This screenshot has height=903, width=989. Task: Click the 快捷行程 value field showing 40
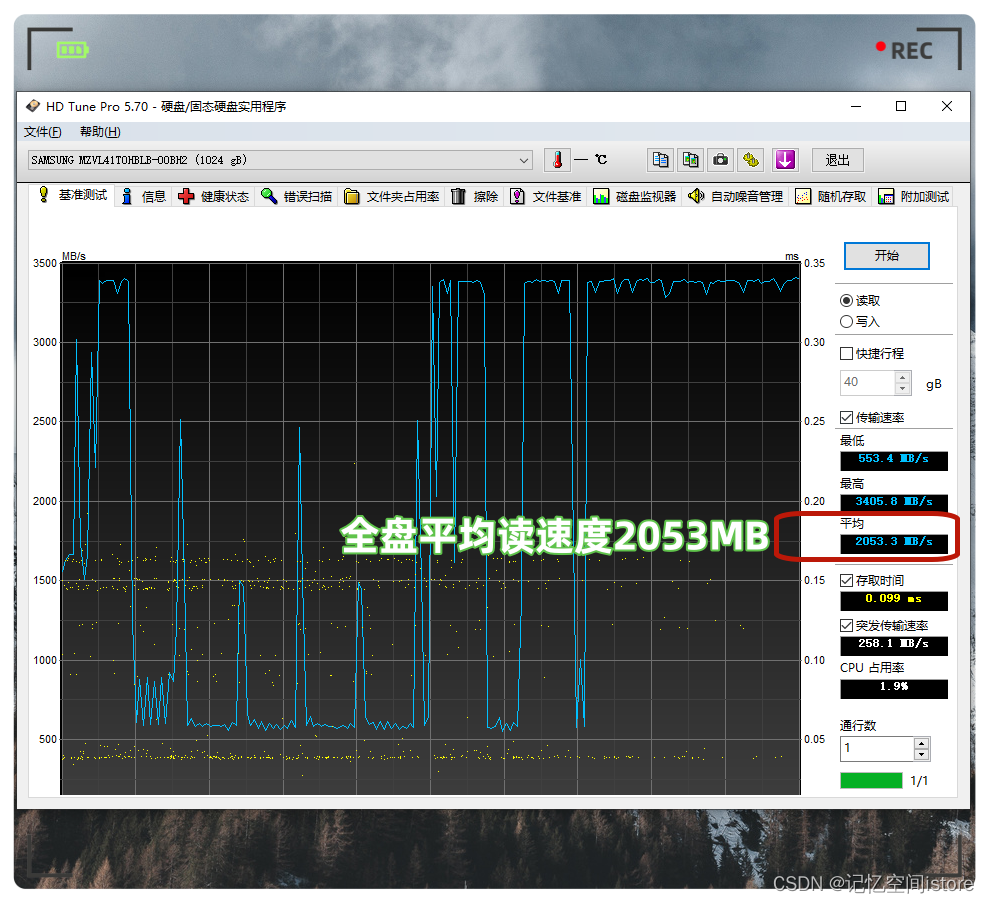click(867, 382)
